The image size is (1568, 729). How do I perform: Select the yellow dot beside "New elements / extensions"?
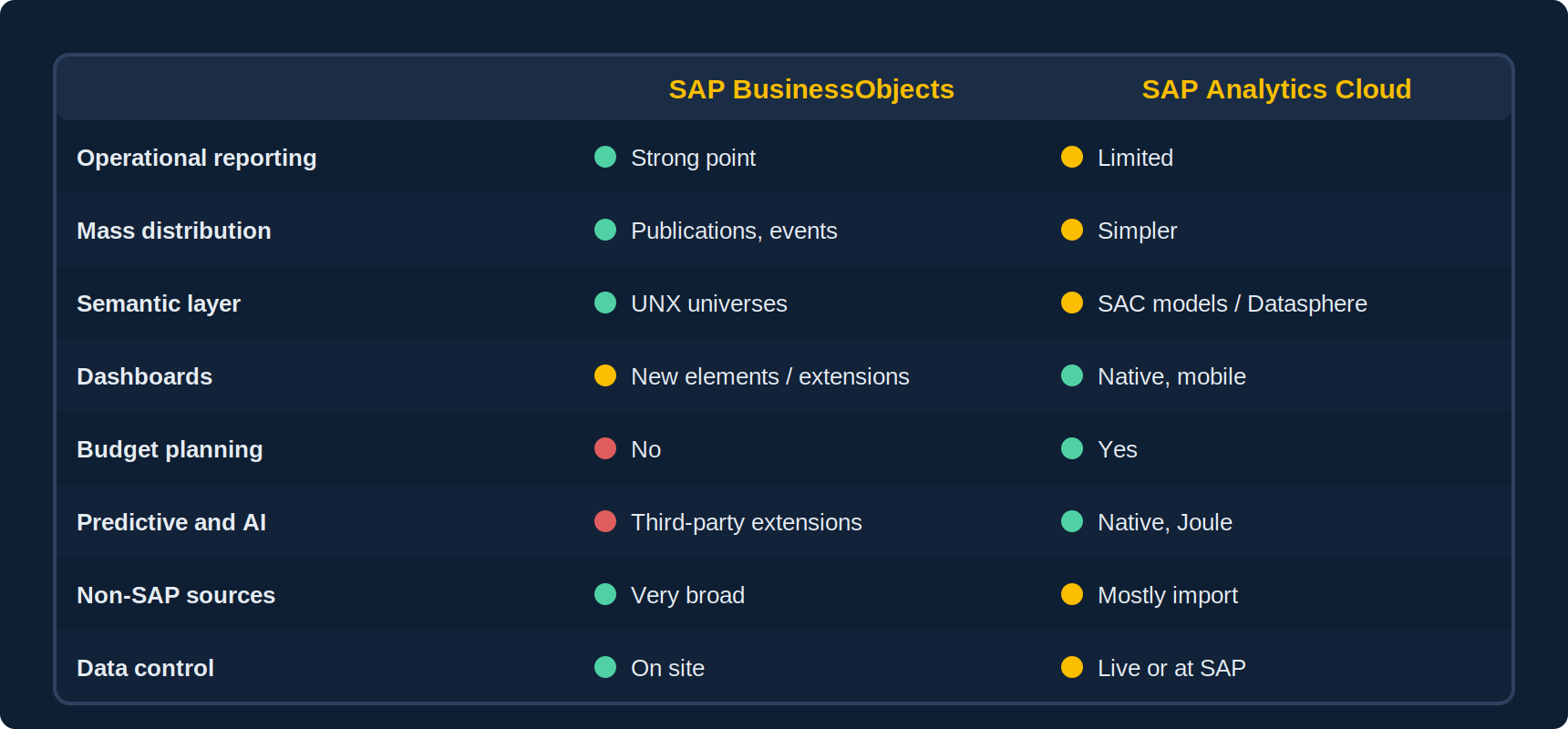point(605,375)
